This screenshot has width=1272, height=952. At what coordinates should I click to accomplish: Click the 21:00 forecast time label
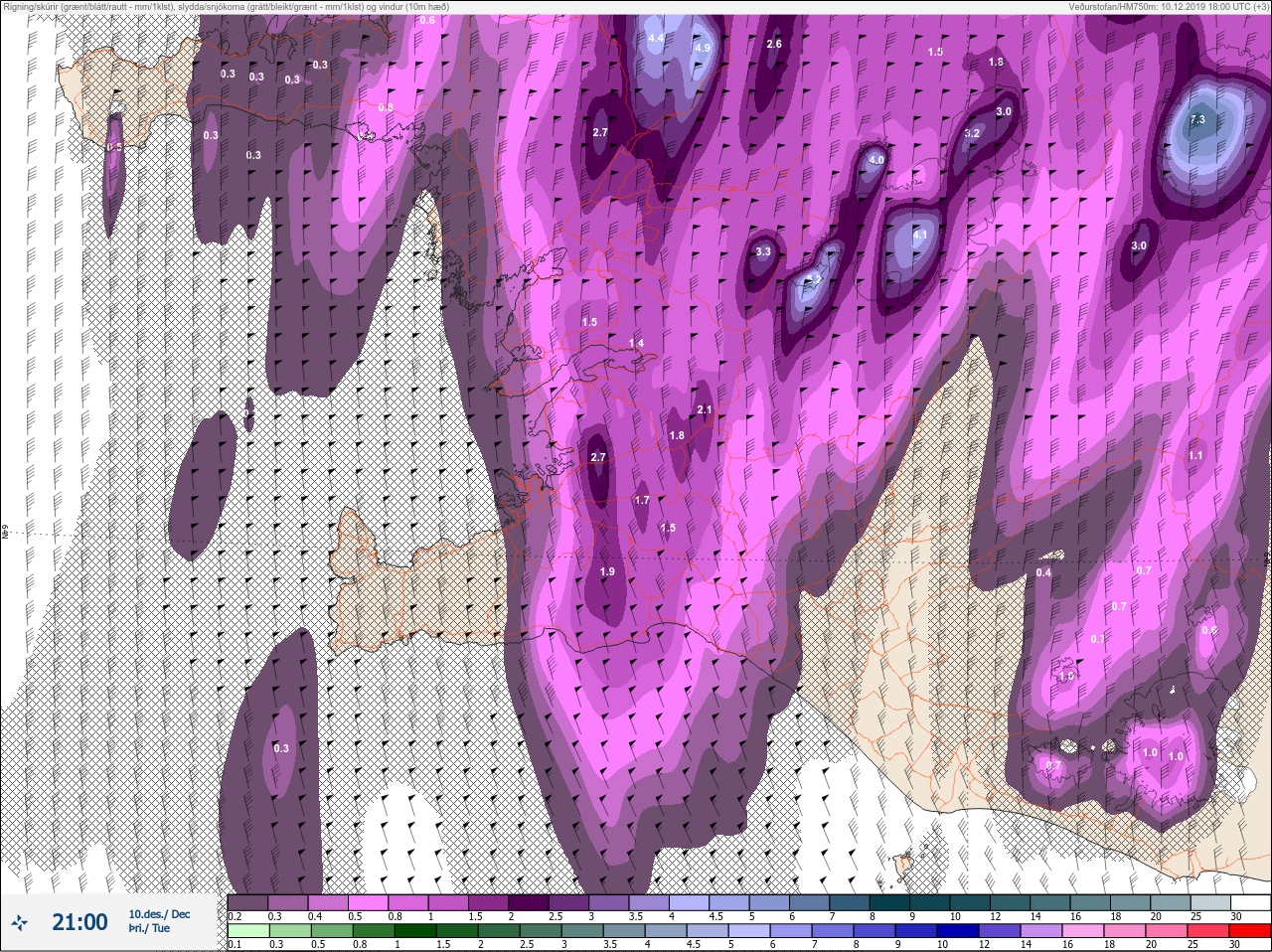pos(79,922)
